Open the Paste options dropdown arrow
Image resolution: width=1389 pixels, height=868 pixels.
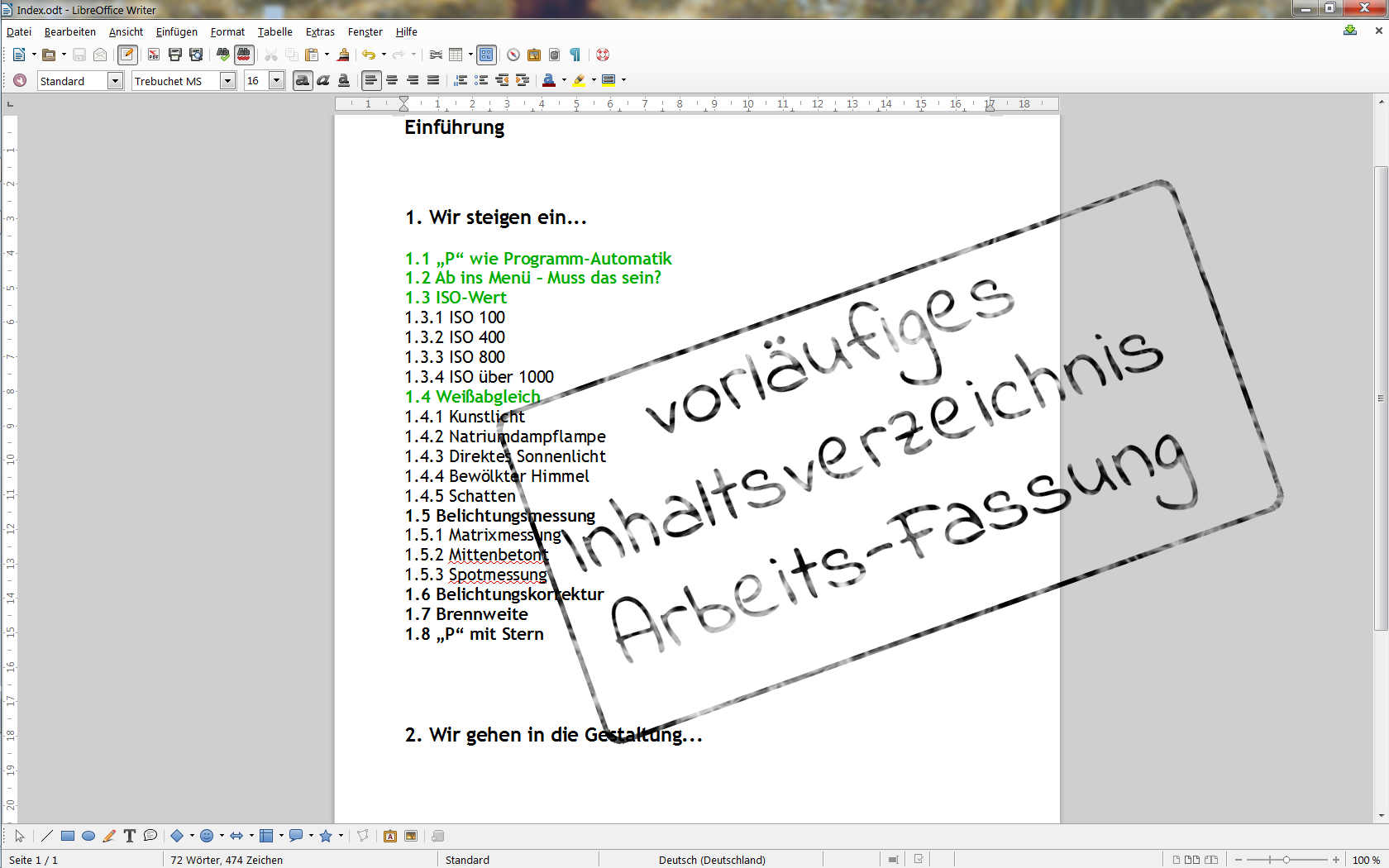(327, 55)
